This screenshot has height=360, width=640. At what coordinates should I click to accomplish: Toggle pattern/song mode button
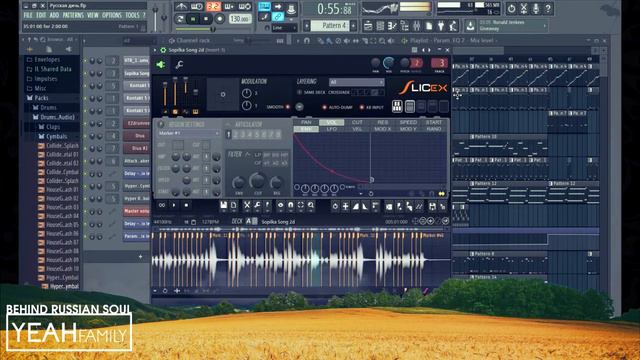tap(180, 19)
